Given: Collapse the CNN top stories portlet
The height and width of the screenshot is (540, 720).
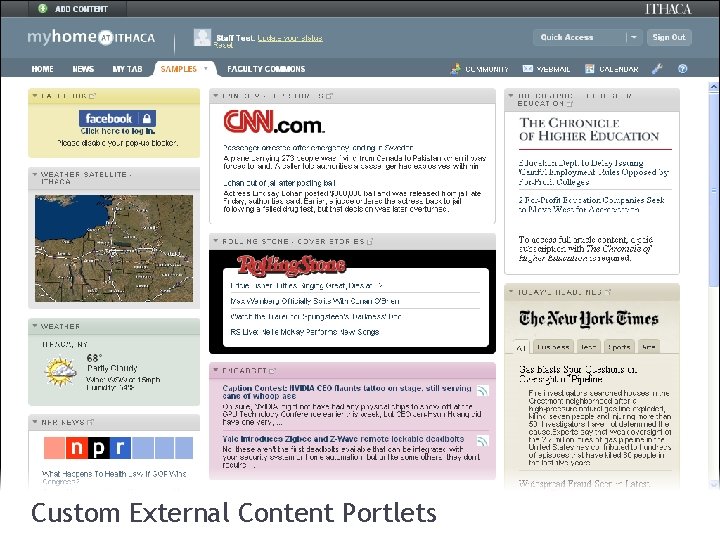Looking at the screenshot, I should click(215, 96).
